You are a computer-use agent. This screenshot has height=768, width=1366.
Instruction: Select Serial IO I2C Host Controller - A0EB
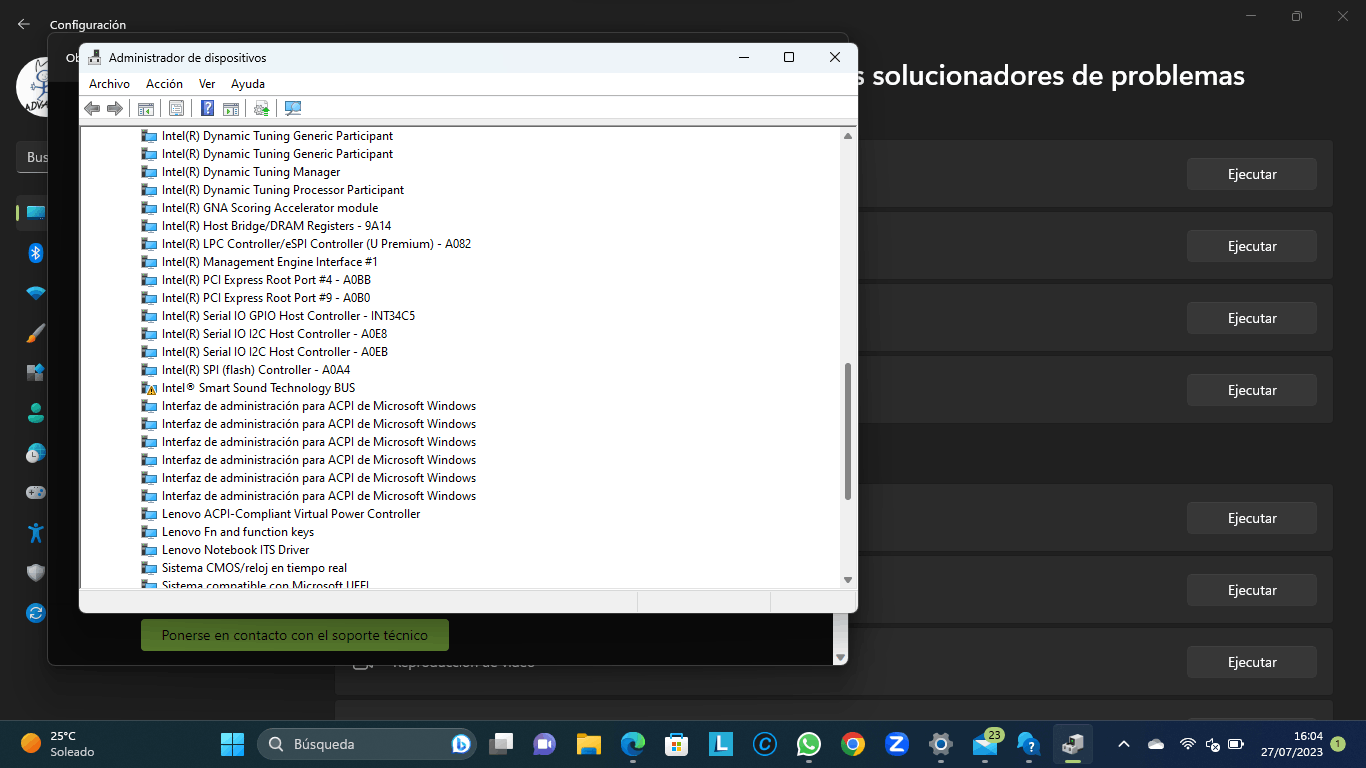pyautogui.click(x=275, y=352)
